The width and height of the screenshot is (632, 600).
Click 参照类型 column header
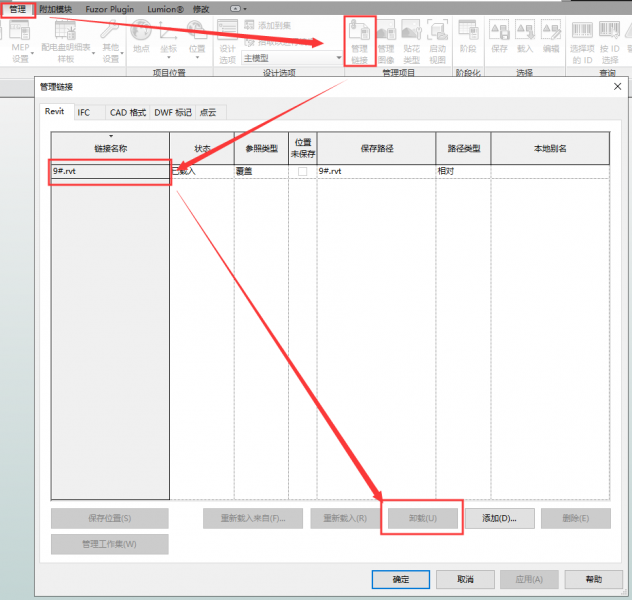point(262,148)
